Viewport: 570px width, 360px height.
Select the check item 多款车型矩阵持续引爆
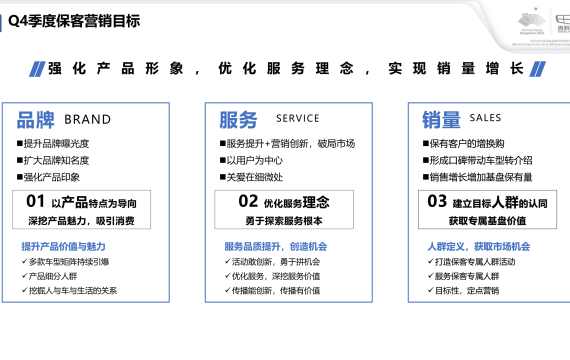(x=65, y=262)
